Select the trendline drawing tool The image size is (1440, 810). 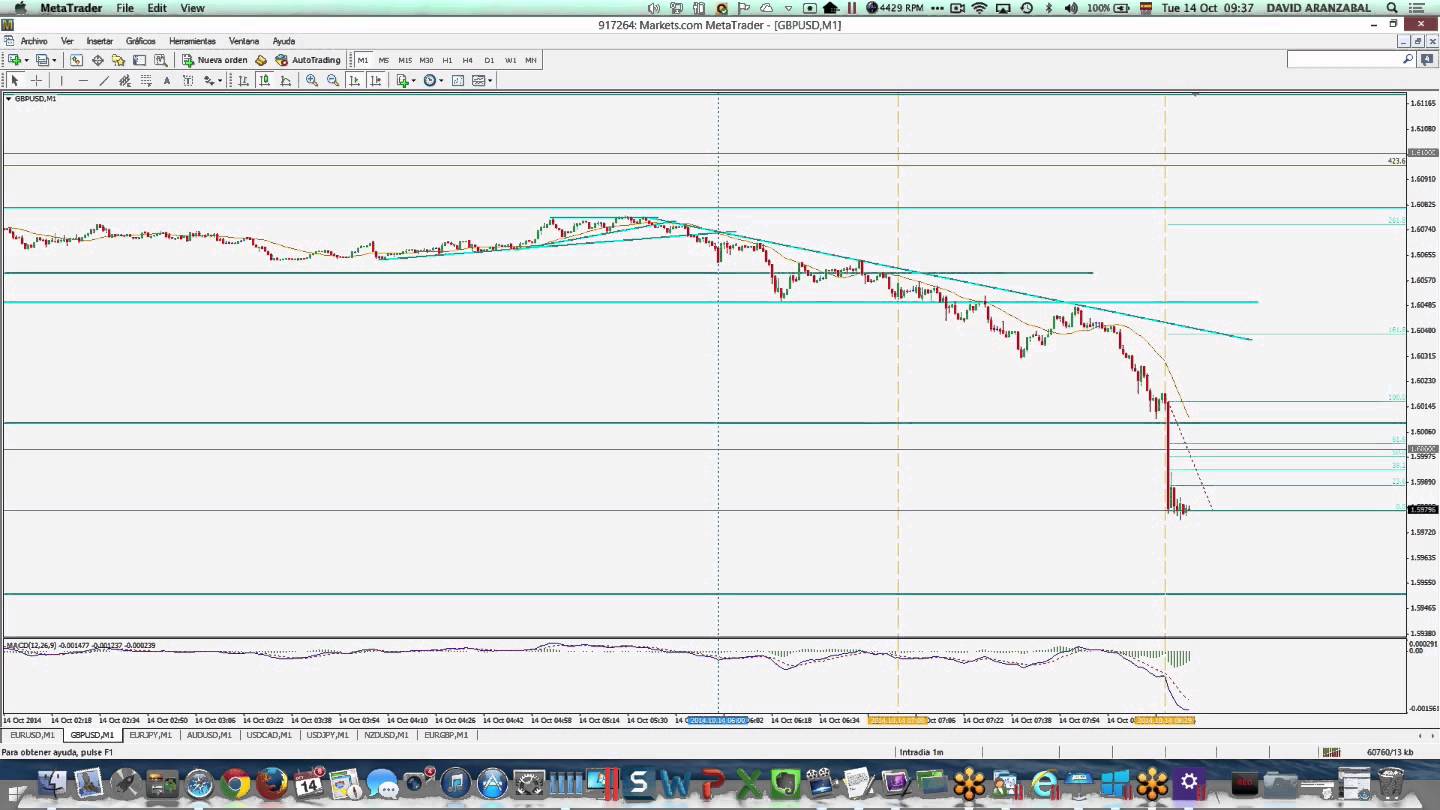(104, 80)
